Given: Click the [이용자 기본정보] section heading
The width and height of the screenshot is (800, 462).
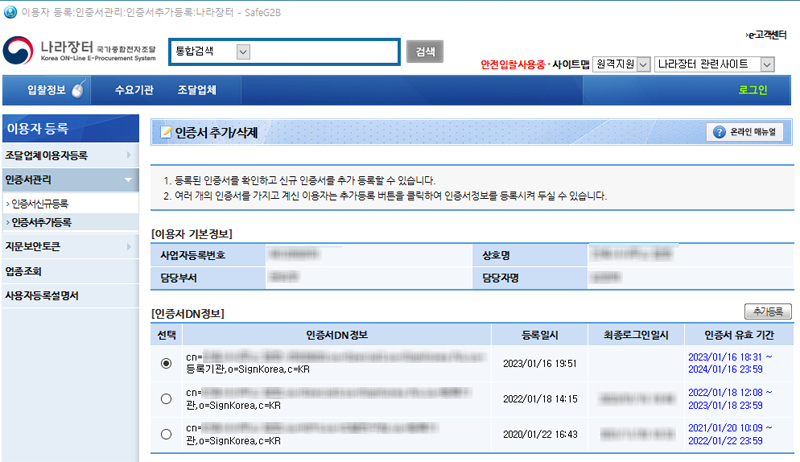Looking at the screenshot, I should click(192, 234).
